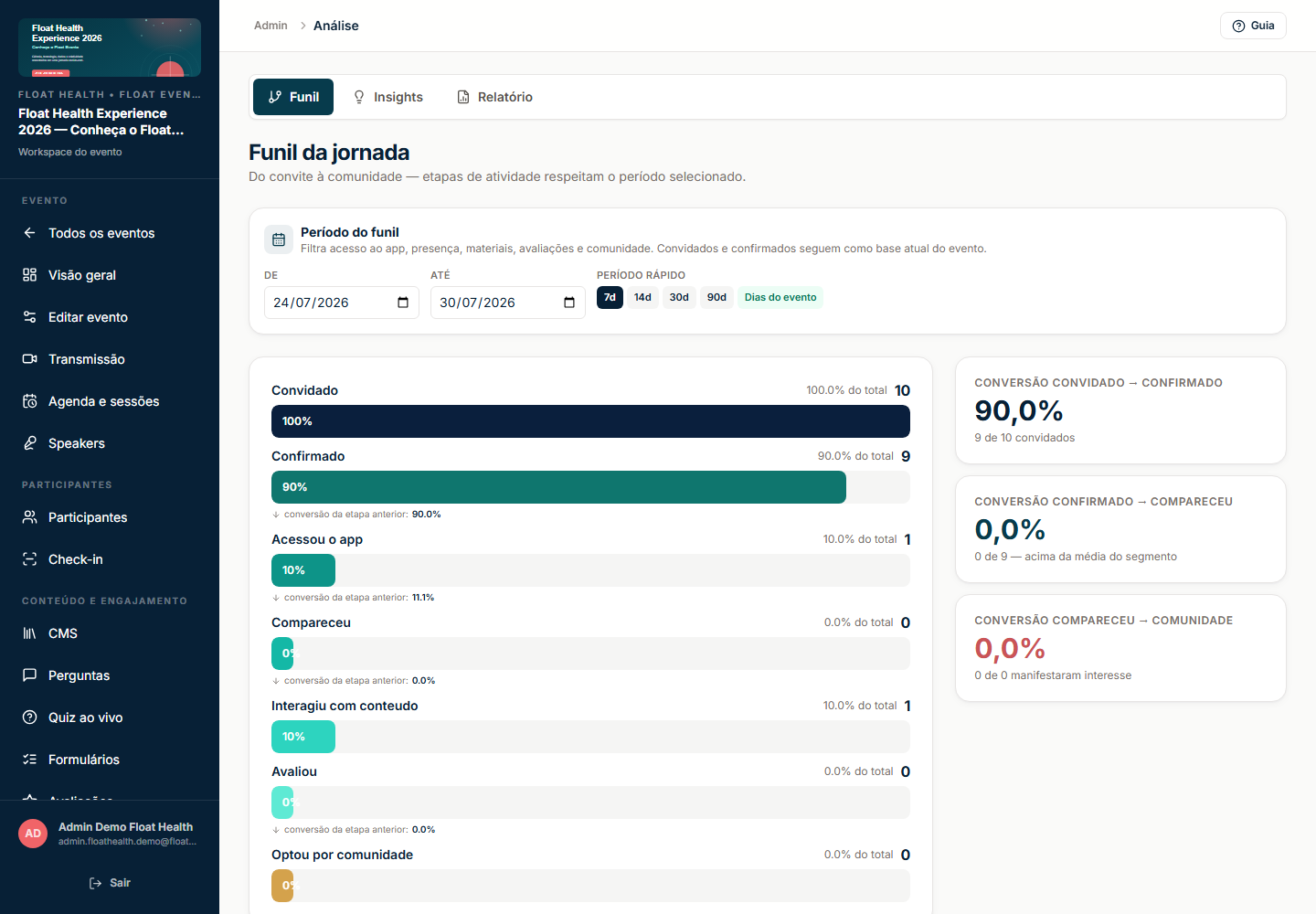This screenshot has height=914, width=1316.
Task: Switch to the Insights tab
Action: [387, 97]
